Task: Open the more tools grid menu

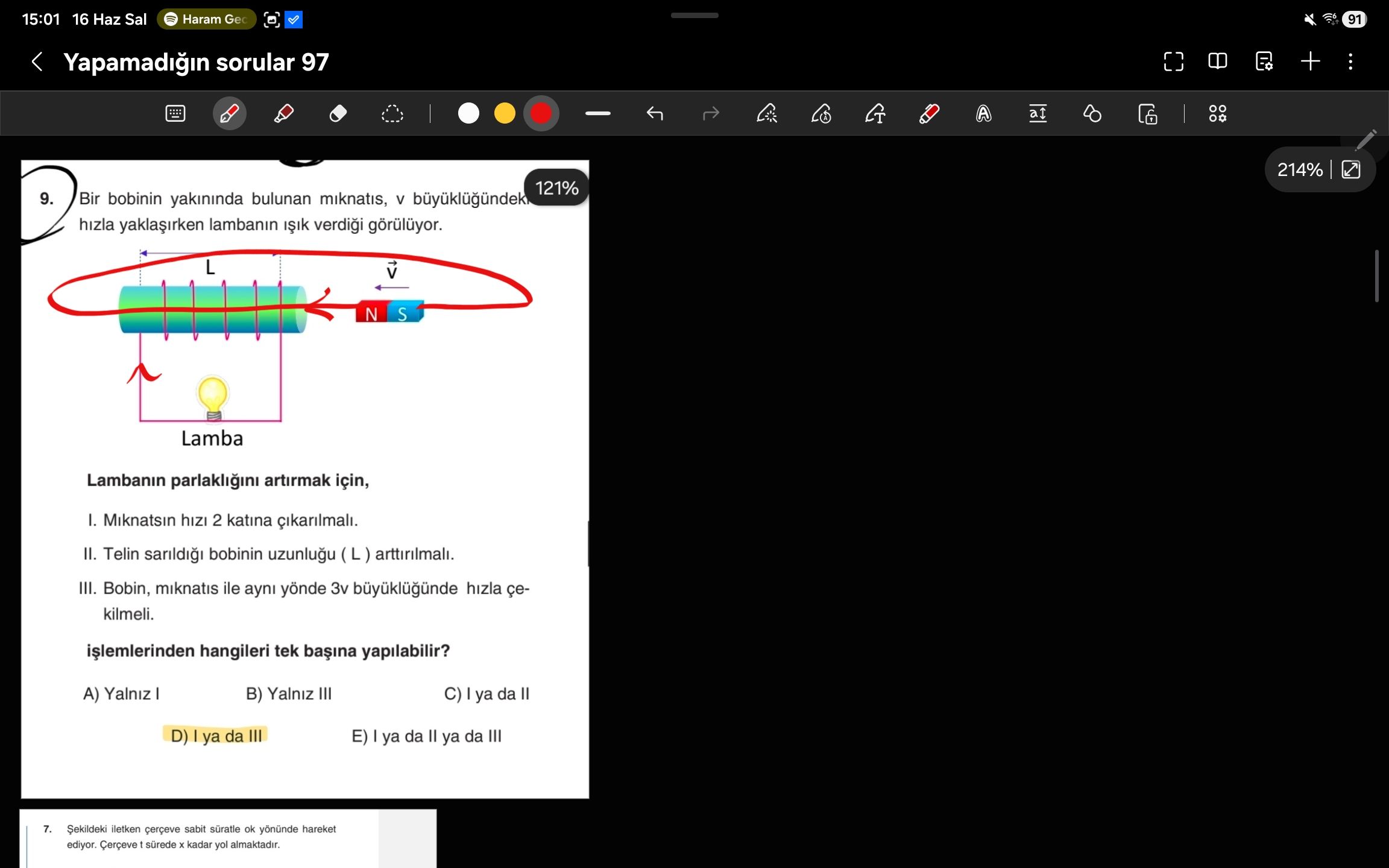Action: (1218, 113)
